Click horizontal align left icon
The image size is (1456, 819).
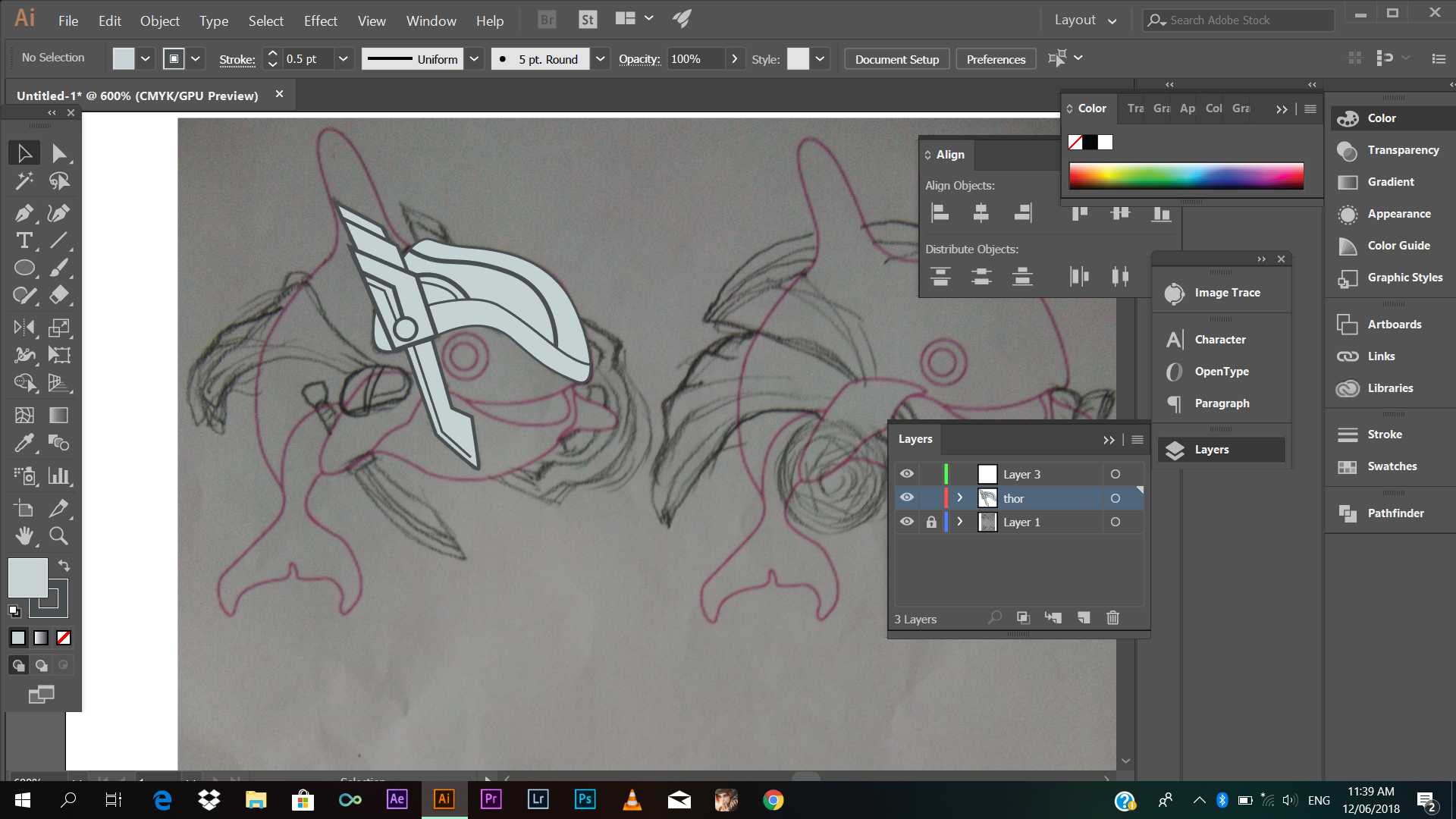pyautogui.click(x=940, y=213)
